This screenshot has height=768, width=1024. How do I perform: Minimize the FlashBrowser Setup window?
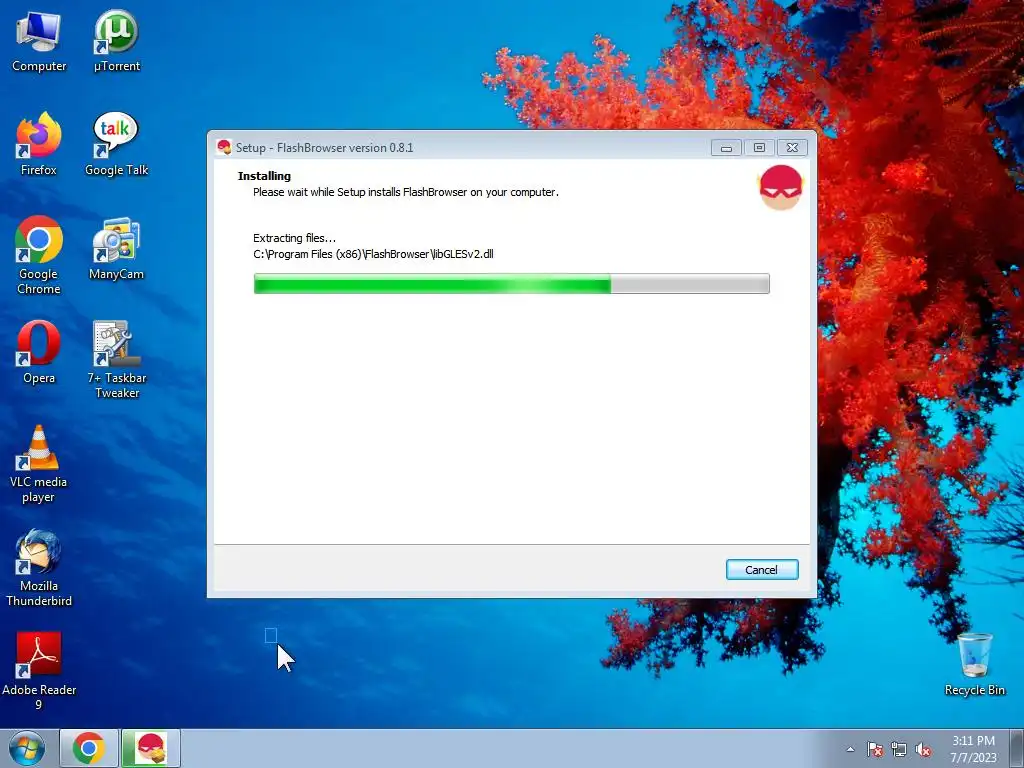point(726,148)
